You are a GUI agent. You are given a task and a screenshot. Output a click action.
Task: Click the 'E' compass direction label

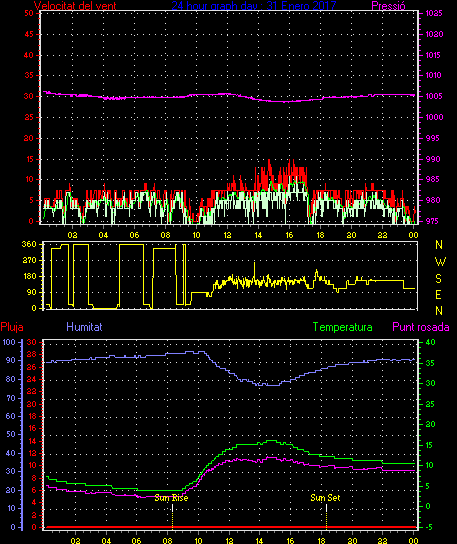[439, 295]
